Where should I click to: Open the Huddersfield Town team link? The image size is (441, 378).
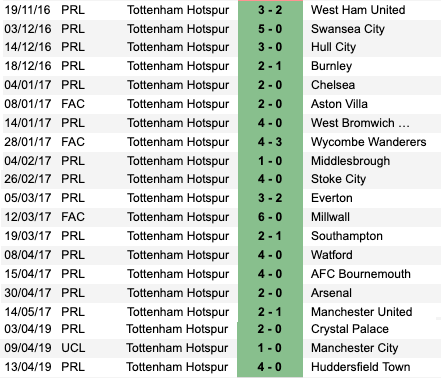pos(361,367)
